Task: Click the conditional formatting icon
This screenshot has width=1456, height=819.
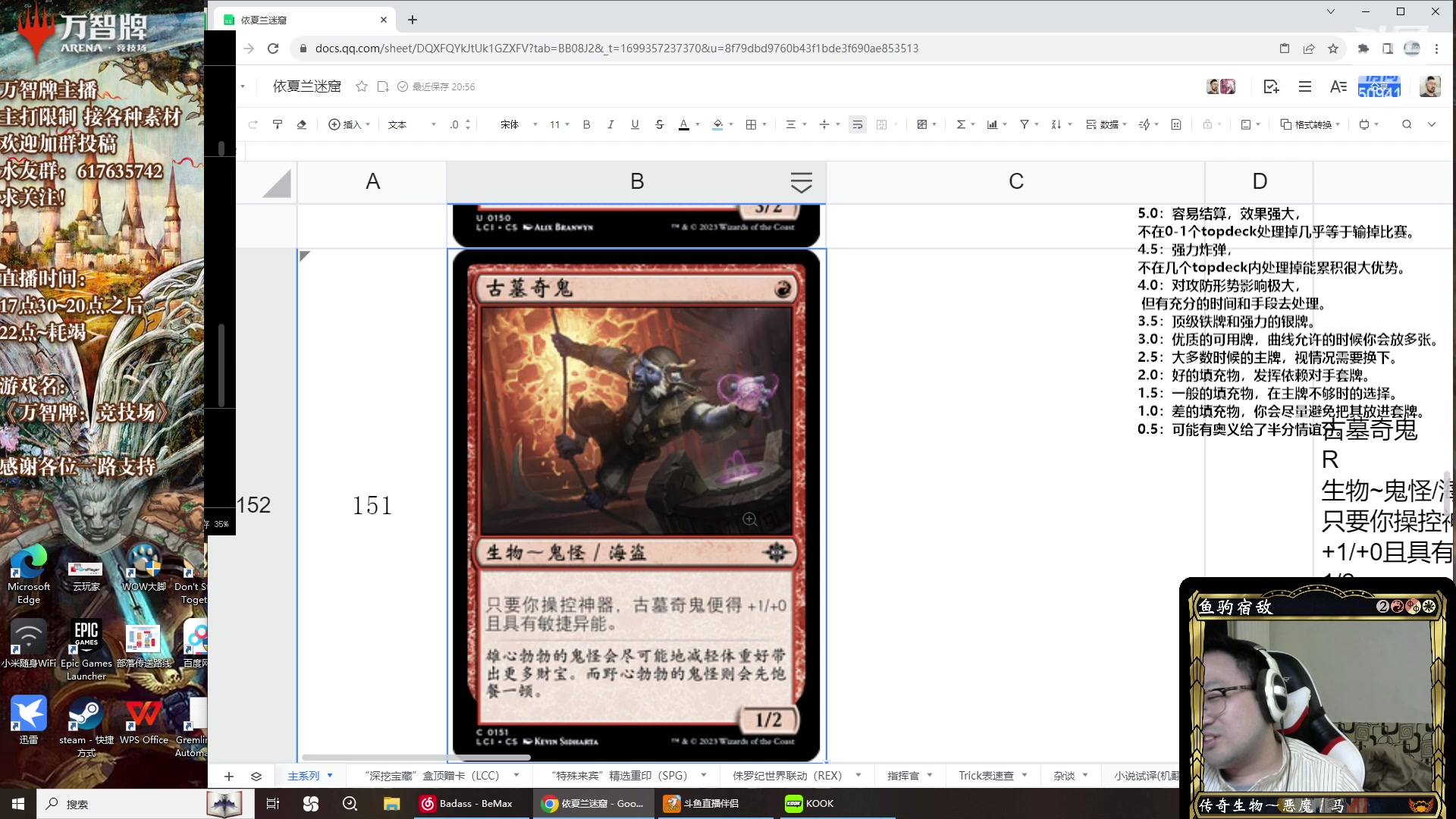Action: coord(922,124)
